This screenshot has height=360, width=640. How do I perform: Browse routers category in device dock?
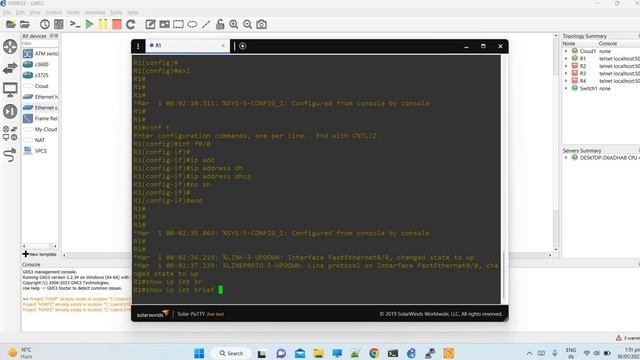click(x=10, y=47)
